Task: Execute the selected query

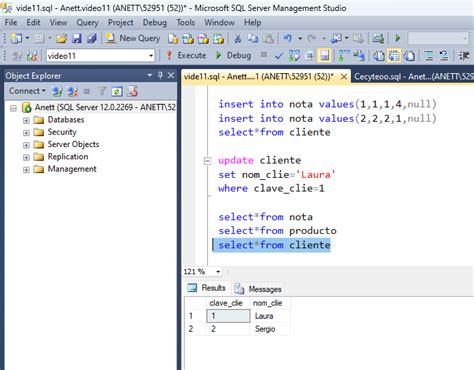Action: [186, 55]
